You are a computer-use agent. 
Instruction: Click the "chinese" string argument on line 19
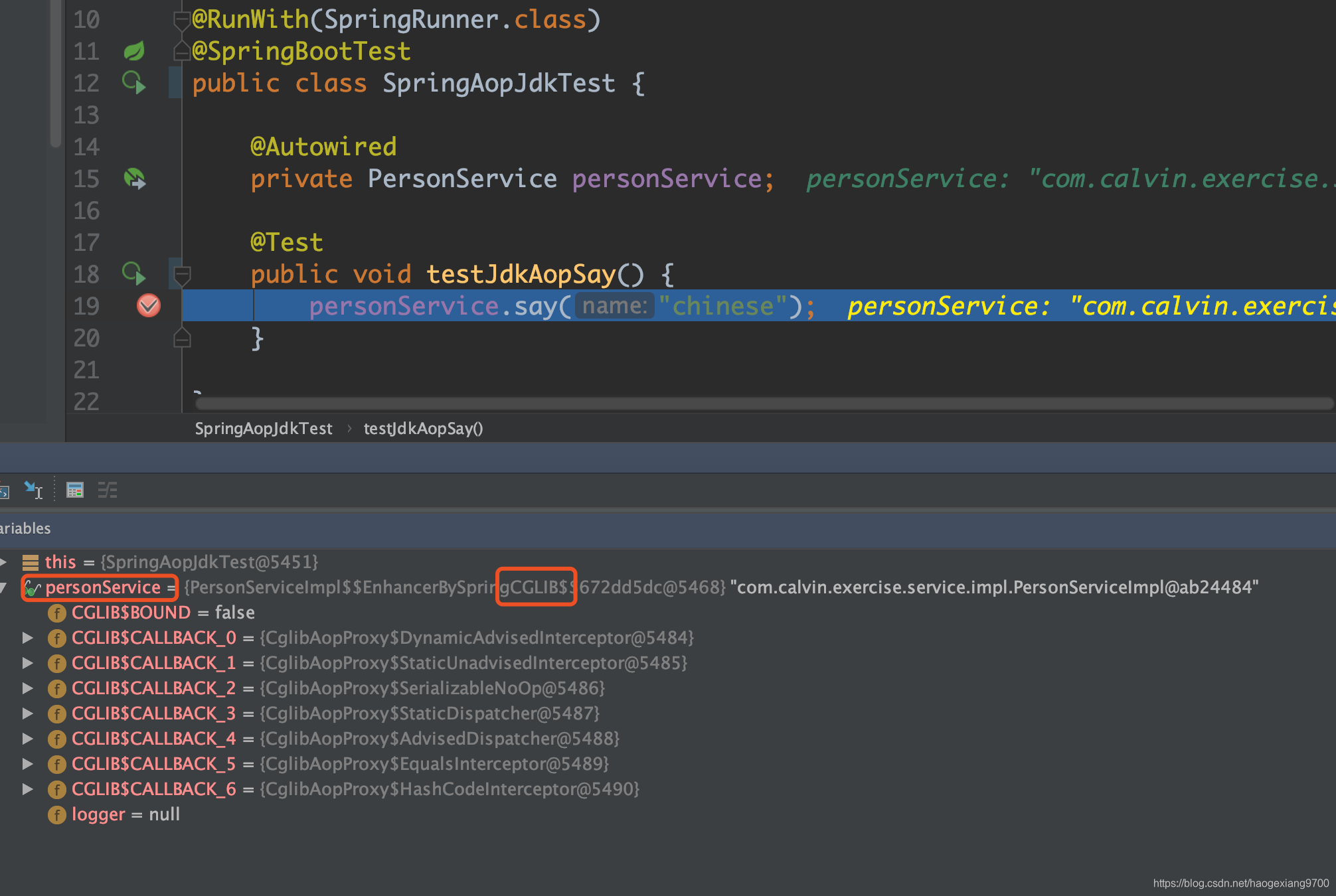pyautogui.click(x=722, y=306)
